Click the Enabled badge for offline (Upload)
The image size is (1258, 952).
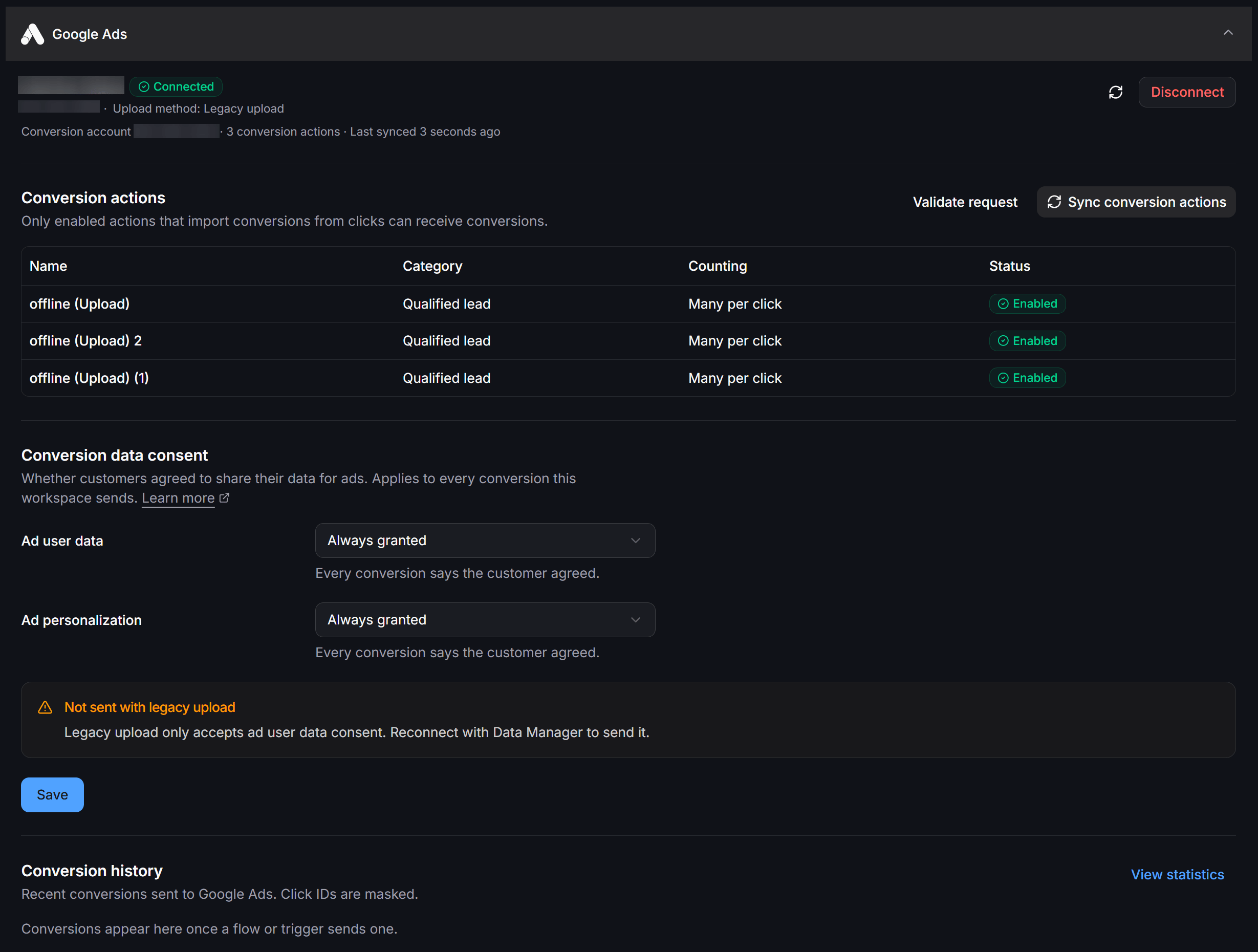click(x=1027, y=304)
